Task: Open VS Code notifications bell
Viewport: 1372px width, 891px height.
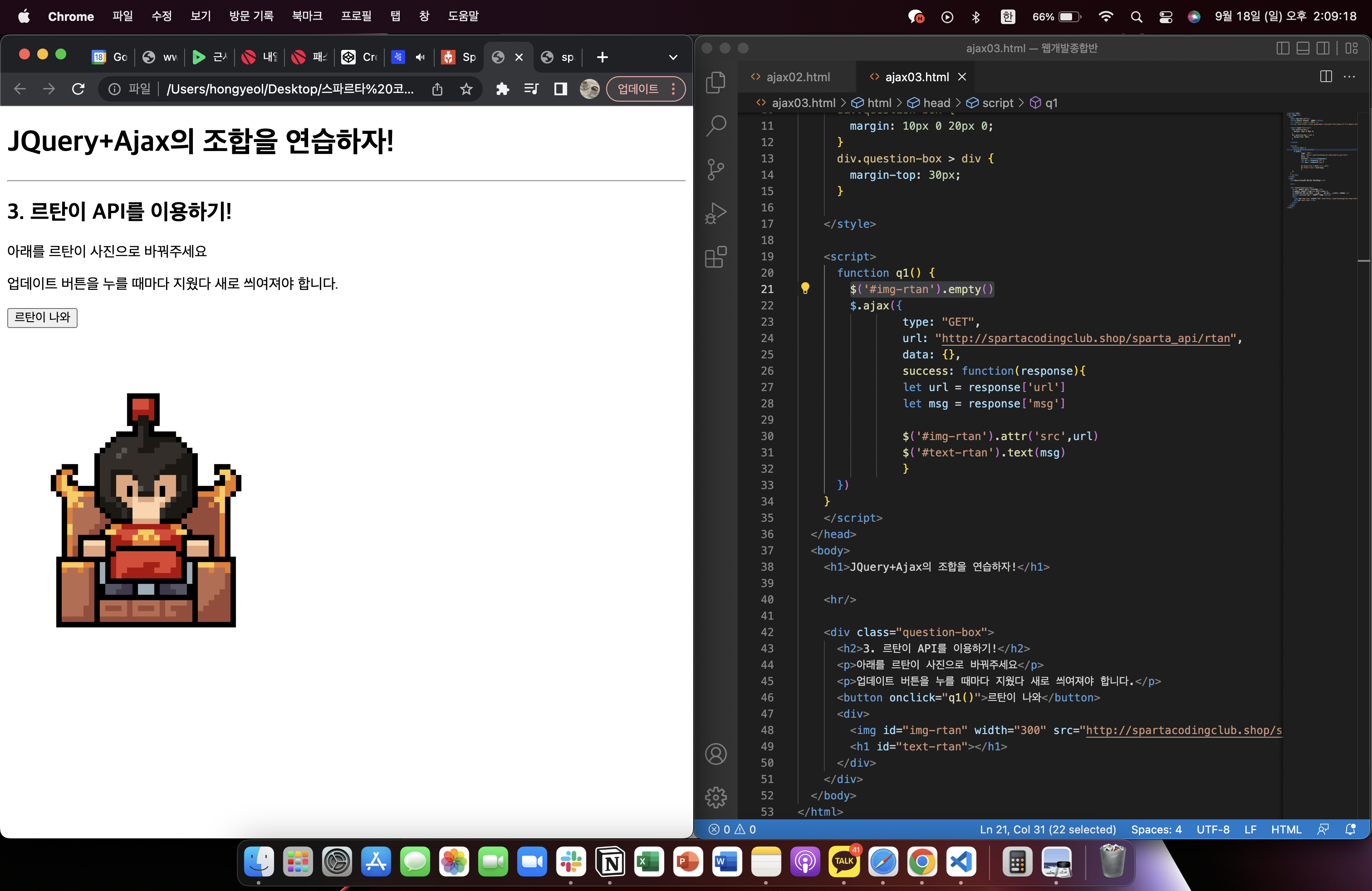Action: (x=1350, y=829)
